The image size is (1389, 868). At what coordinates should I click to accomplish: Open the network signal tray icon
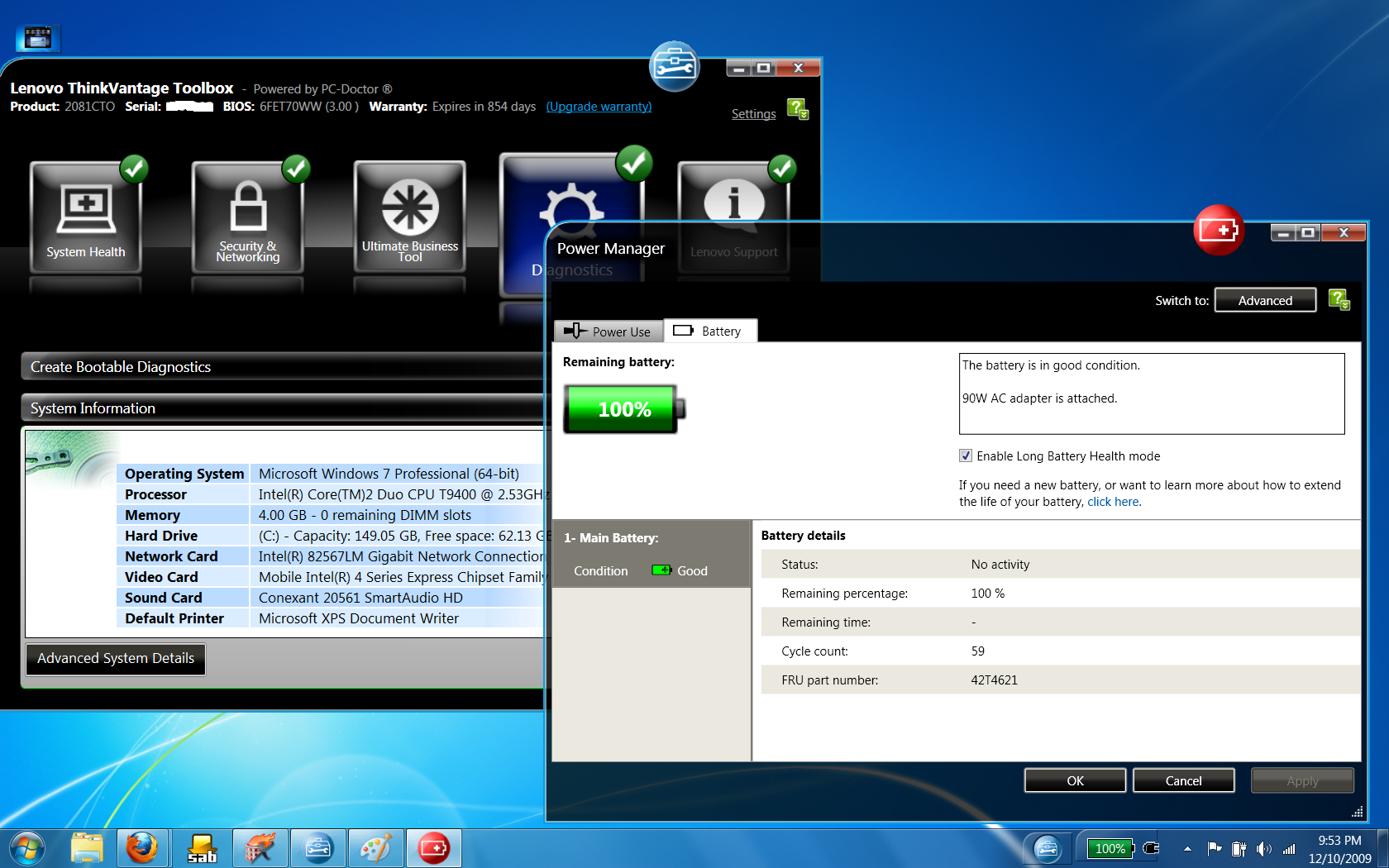[x=1289, y=848]
